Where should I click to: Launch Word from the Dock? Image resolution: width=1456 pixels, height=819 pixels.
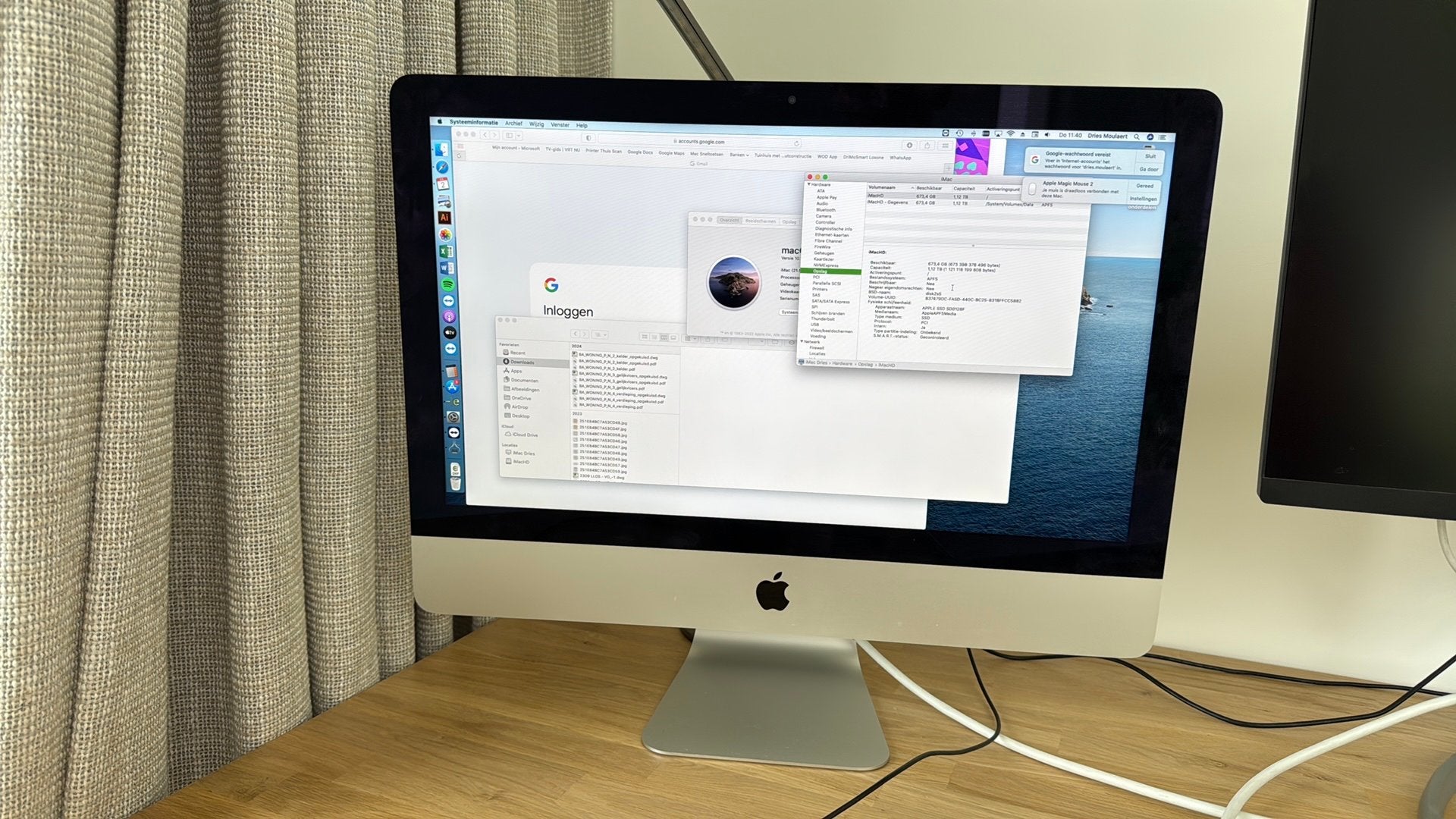click(447, 268)
